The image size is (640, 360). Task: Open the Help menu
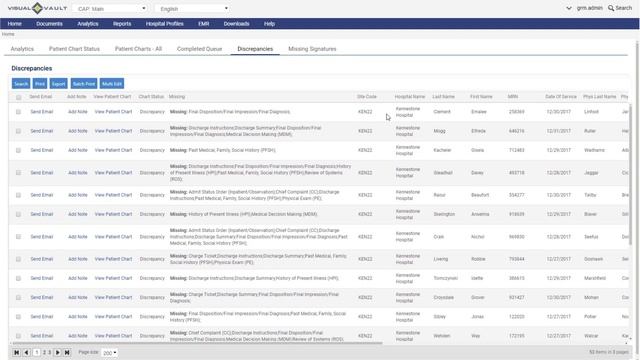(269, 24)
